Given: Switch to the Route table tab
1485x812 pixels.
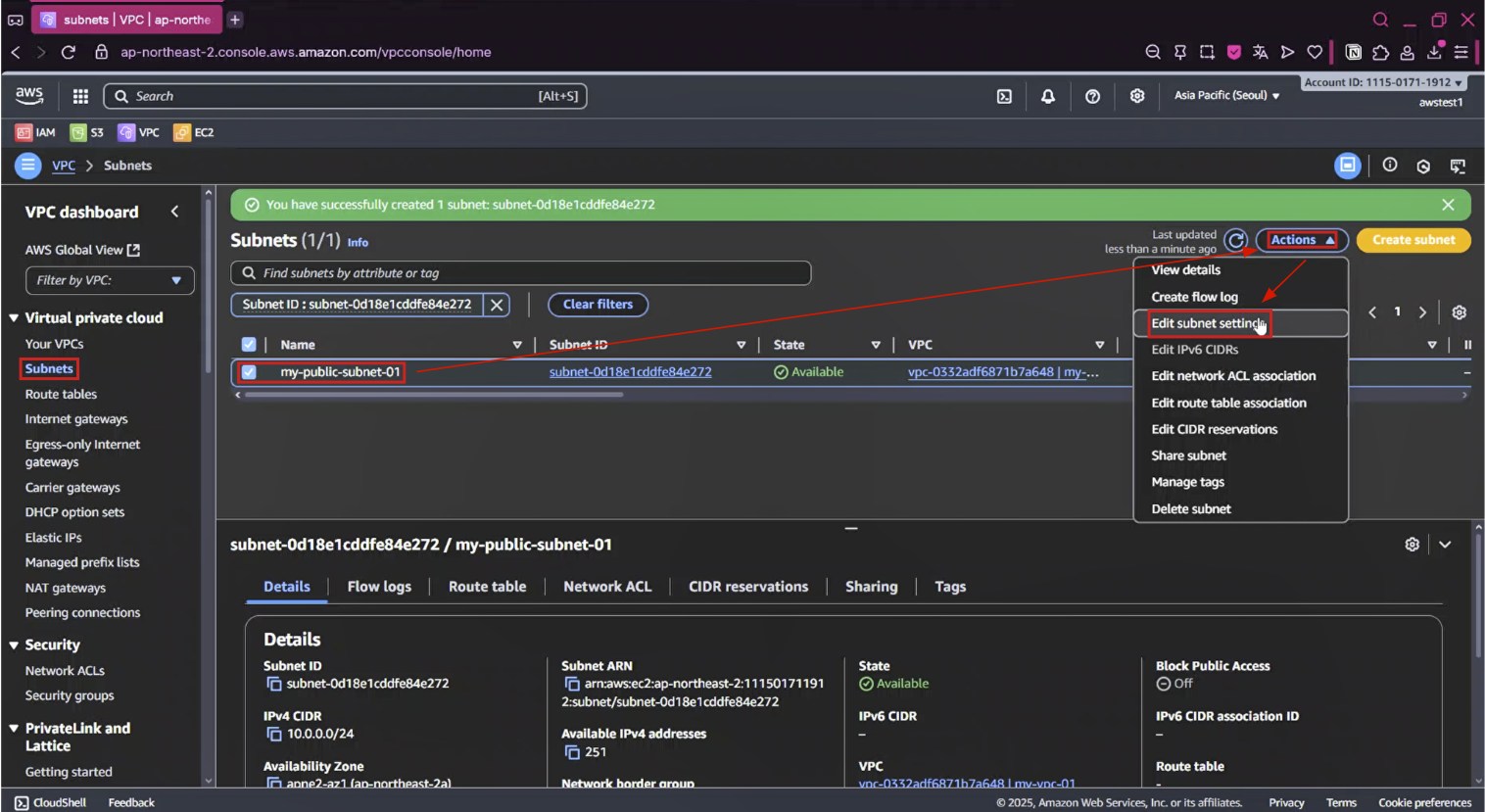Looking at the screenshot, I should 487,587.
